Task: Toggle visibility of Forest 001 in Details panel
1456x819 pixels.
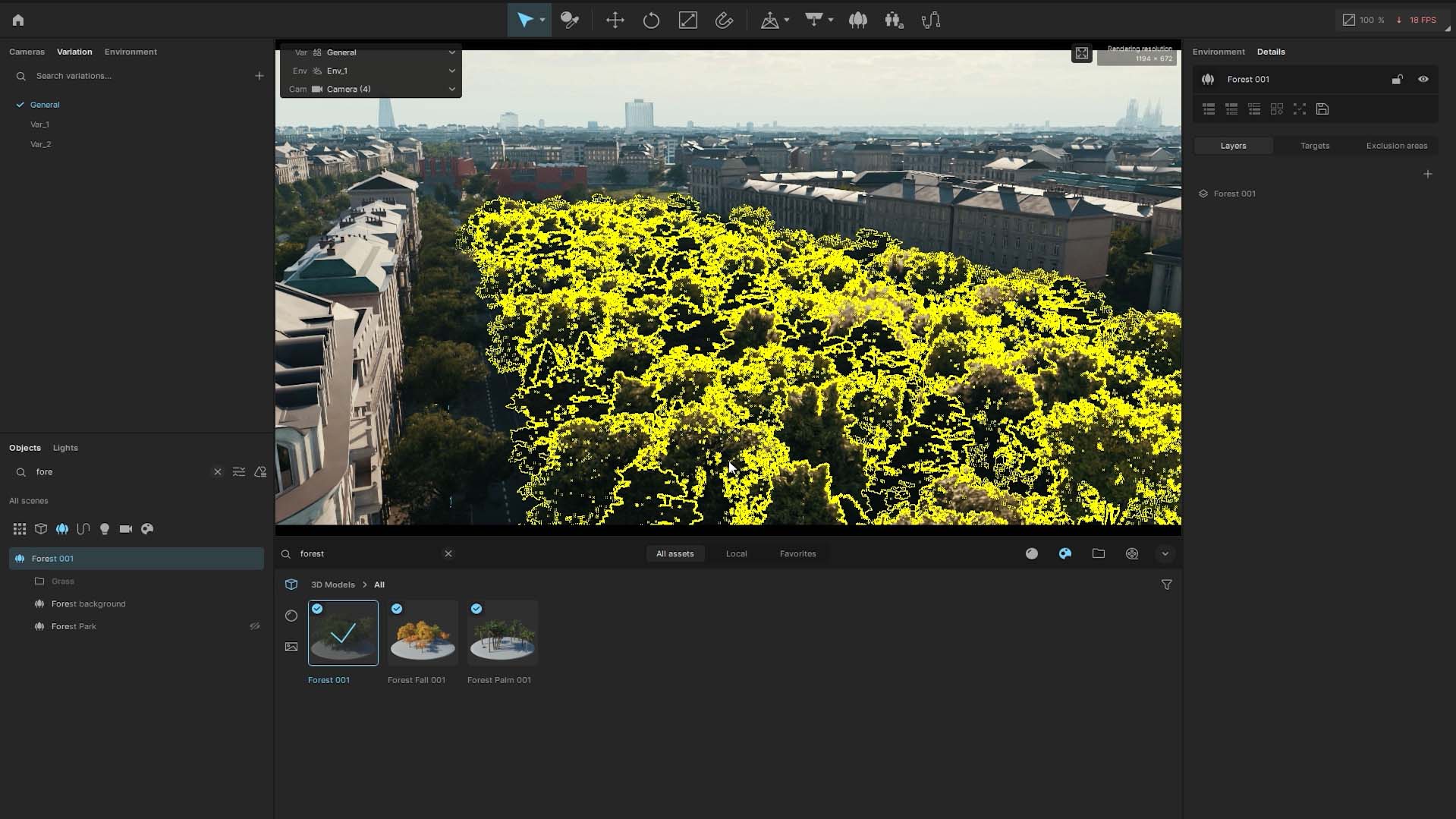Action: [1423, 79]
